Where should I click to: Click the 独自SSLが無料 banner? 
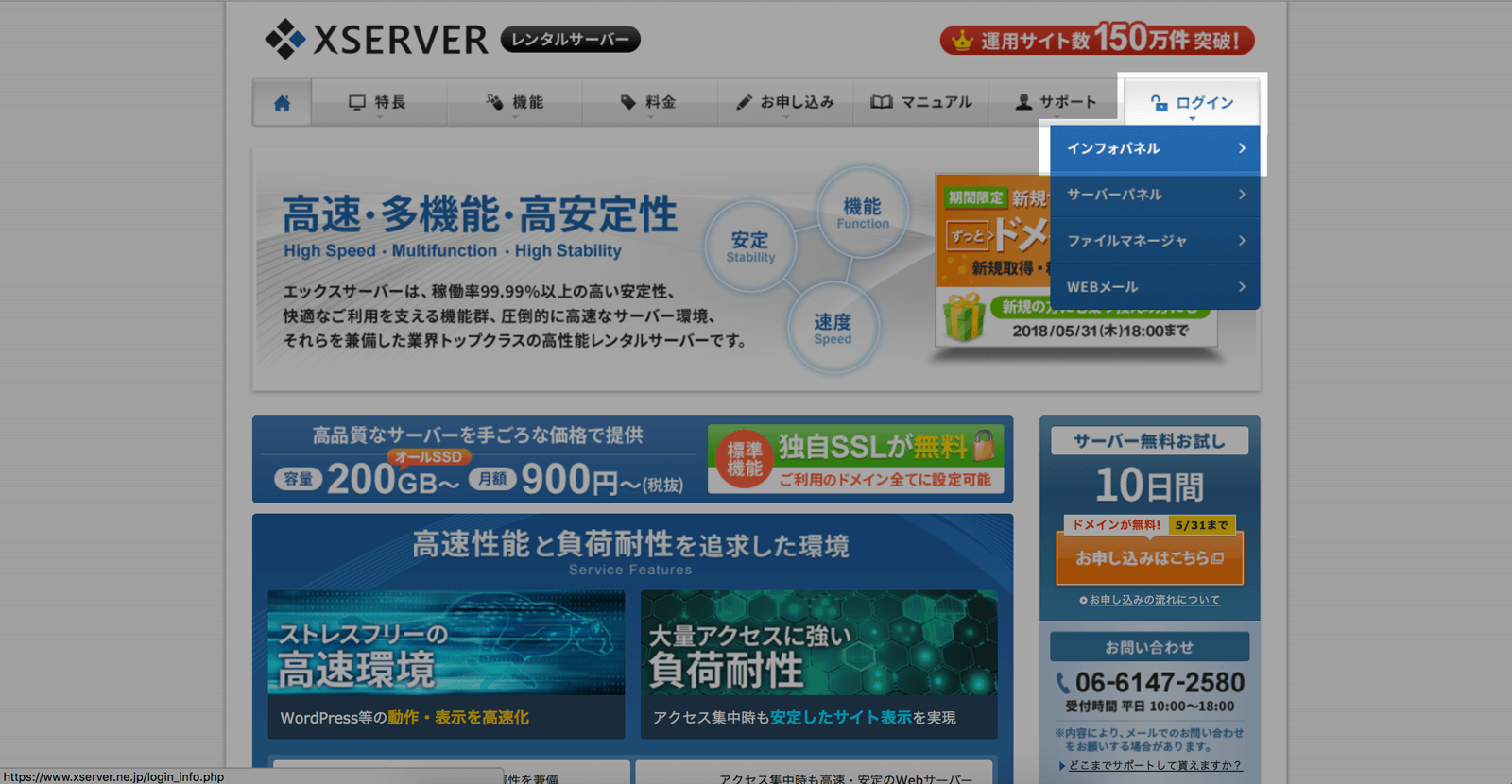click(x=855, y=459)
